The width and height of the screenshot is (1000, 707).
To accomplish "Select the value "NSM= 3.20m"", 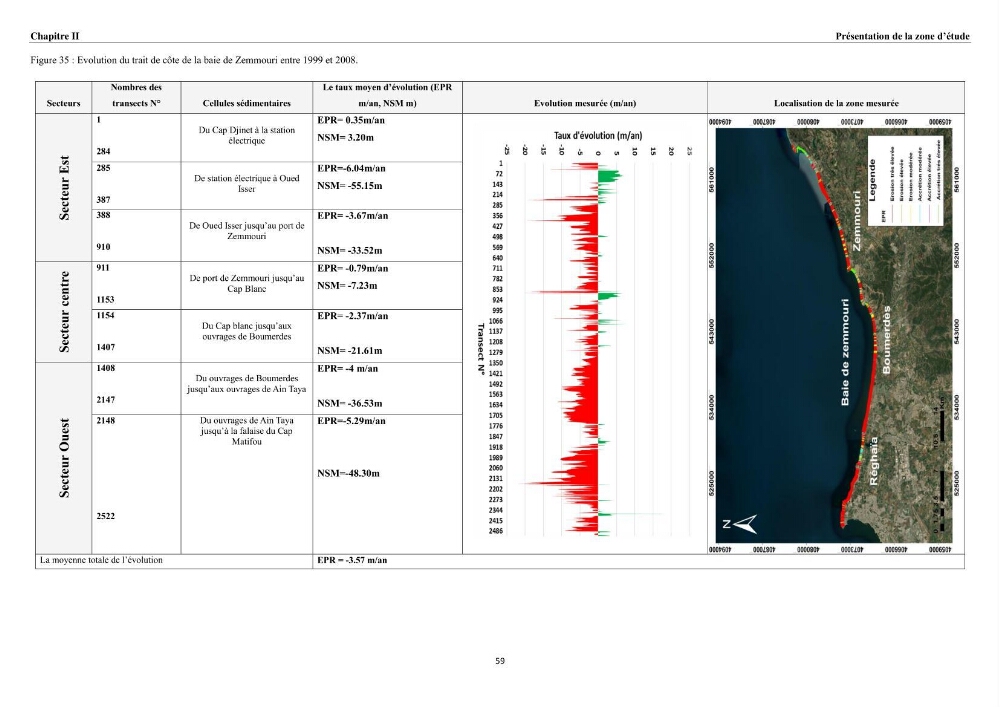I will 345,138.
